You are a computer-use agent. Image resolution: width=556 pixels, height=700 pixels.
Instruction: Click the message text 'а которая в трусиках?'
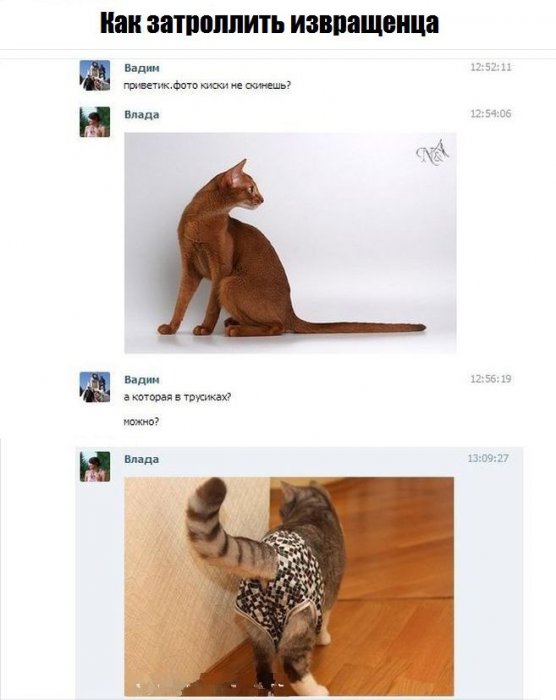pyautogui.click(x=177, y=397)
